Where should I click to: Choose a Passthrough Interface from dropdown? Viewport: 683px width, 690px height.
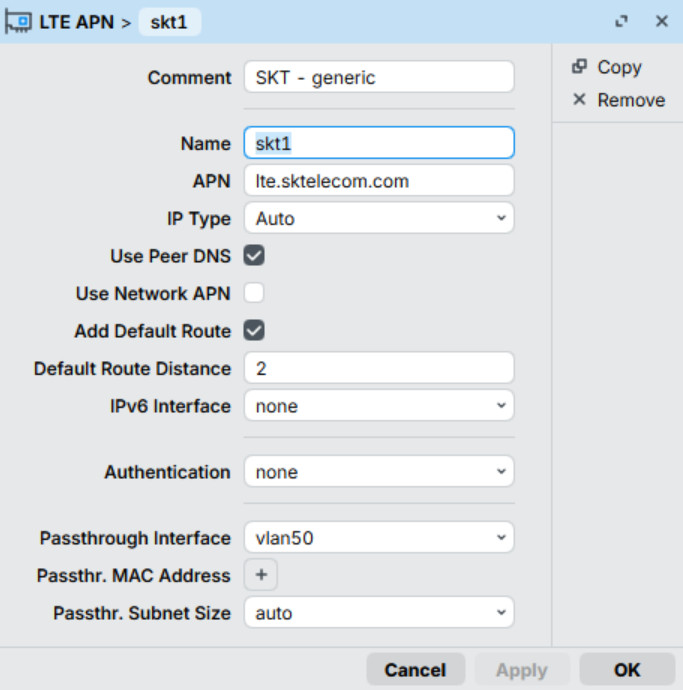379,538
